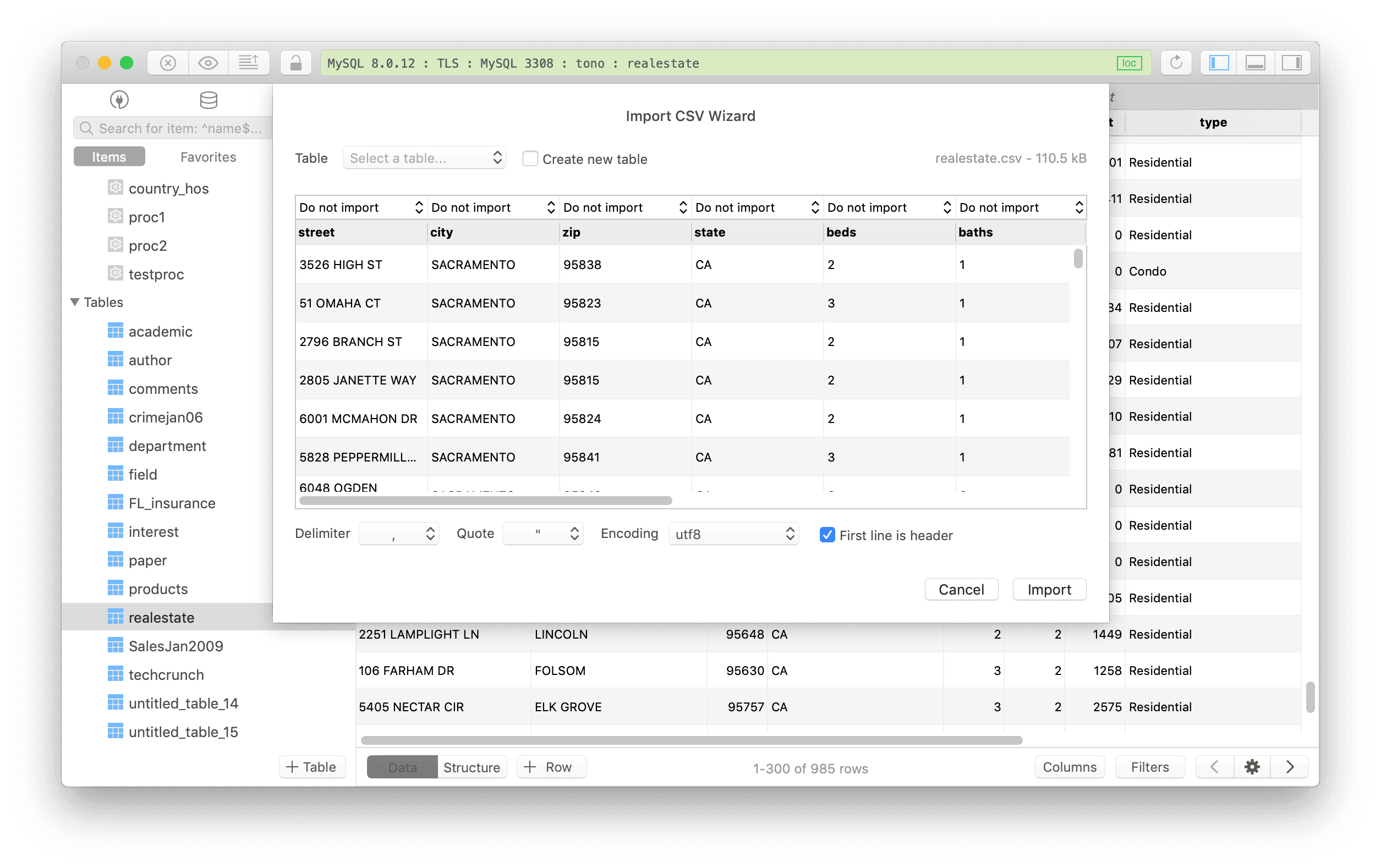Screen dimensions: 1381x868
Task: Click the country_hos procedure icon
Action: tap(116, 188)
